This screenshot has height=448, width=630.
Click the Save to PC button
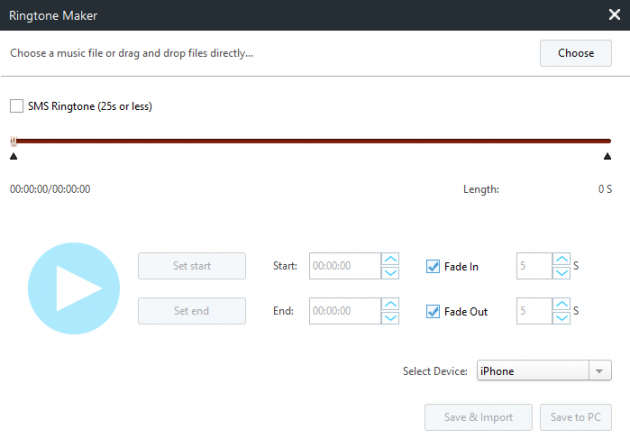coord(575,417)
